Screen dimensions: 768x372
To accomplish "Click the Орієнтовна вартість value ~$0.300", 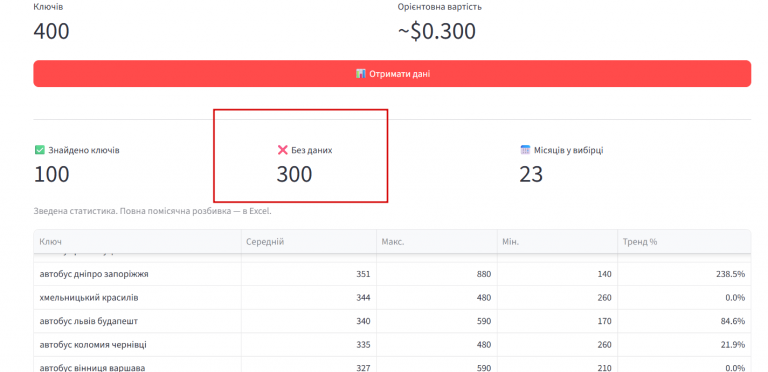I will click(x=437, y=31).
